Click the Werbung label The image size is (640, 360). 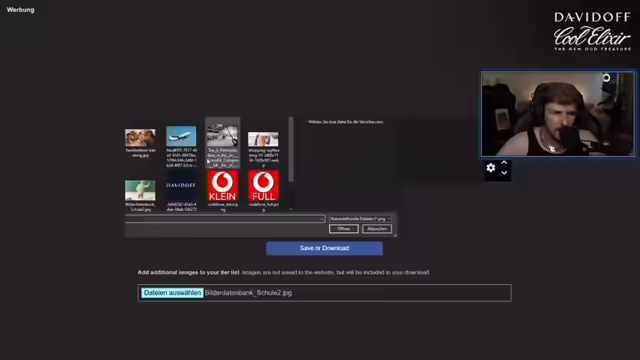tap(20, 10)
